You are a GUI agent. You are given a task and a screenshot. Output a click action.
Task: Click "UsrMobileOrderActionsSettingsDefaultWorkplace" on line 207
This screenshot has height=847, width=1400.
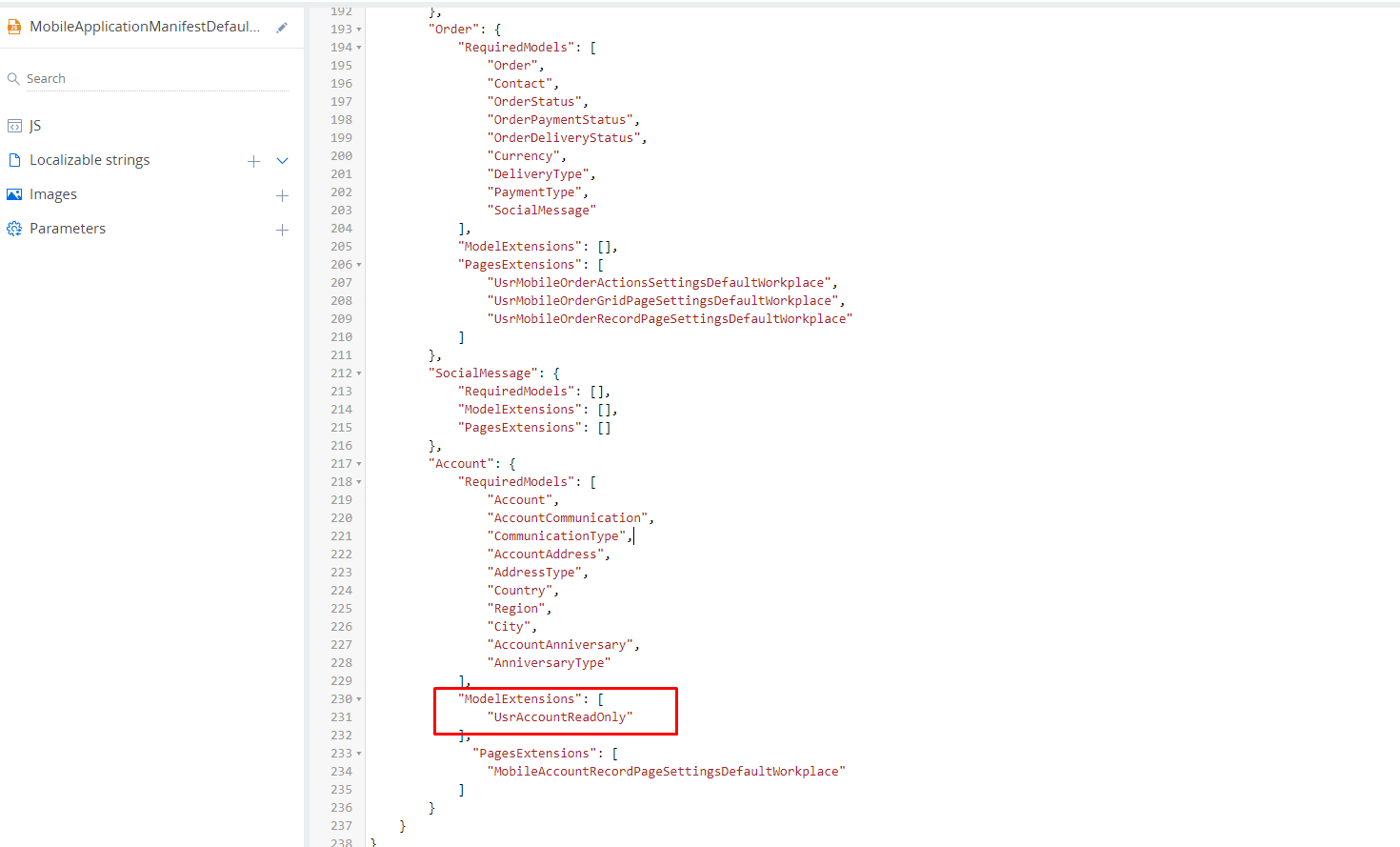660,283
